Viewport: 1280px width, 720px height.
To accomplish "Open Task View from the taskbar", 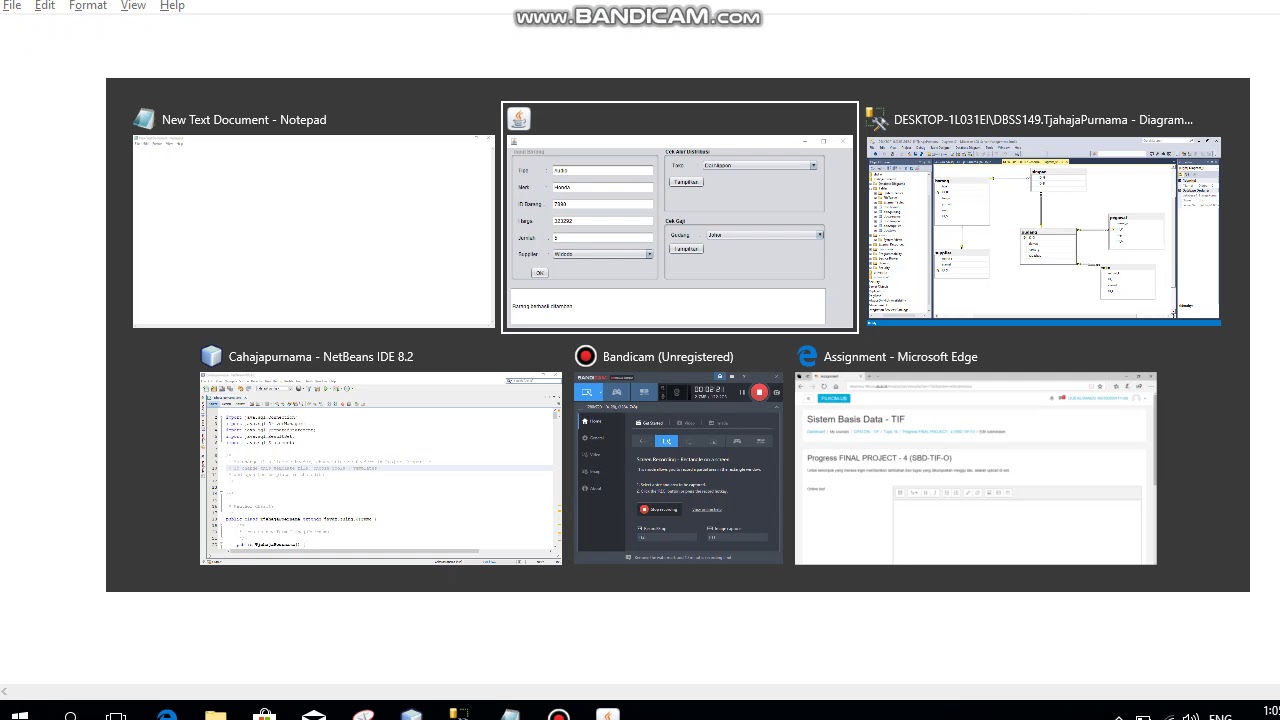I will coord(117,714).
